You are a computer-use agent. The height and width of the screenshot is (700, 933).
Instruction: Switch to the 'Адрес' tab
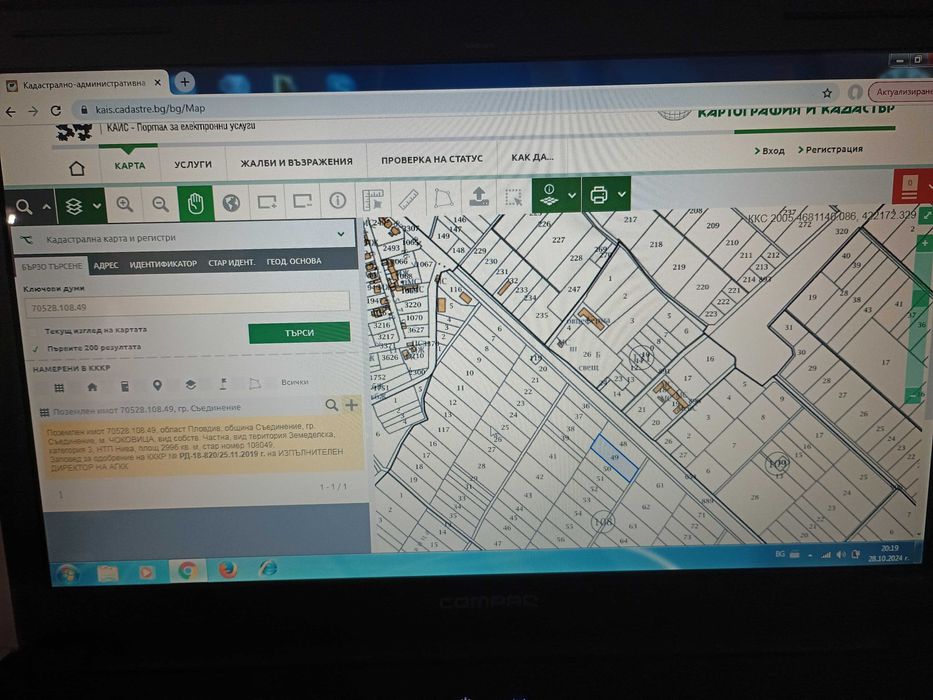pyautogui.click(x=105, y=265)
